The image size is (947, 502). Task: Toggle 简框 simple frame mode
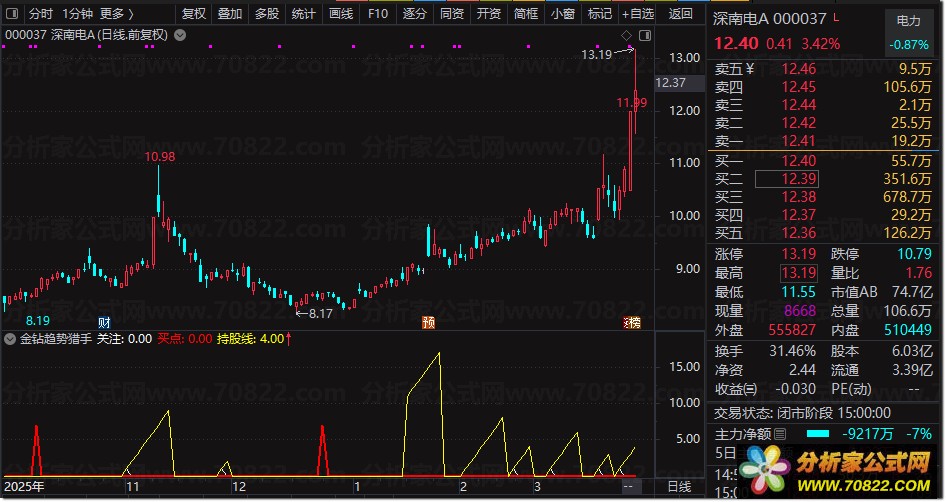[x=525, y=13]
